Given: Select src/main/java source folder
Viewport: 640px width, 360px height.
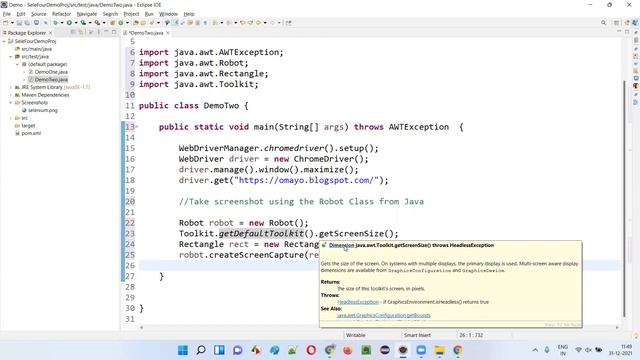Looking at the screenshot, I should (x=36, y=49).
